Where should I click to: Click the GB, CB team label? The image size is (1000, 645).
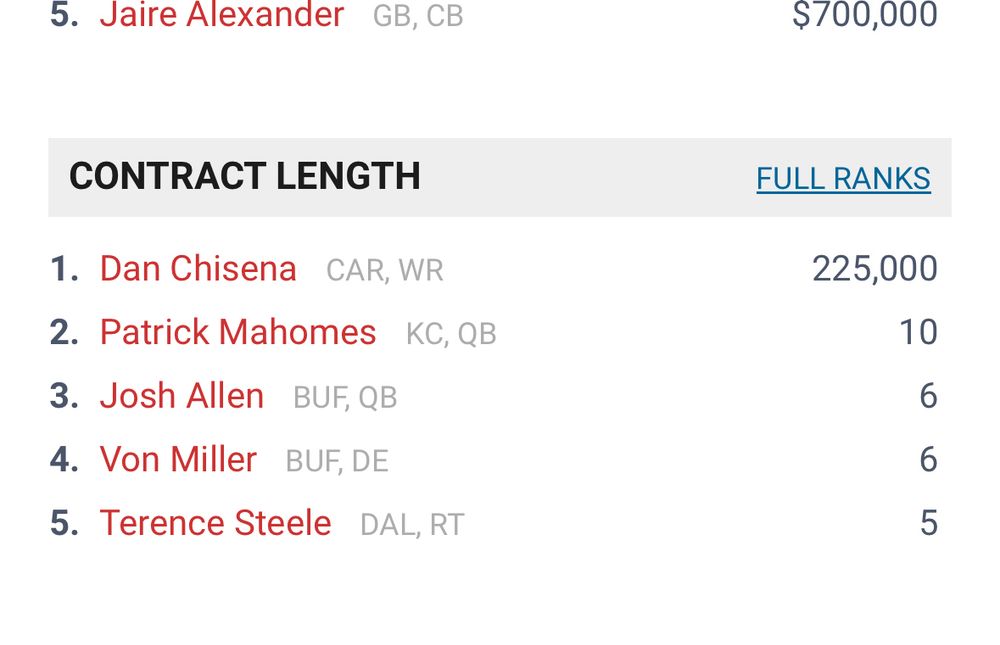[x=418, y=17]
